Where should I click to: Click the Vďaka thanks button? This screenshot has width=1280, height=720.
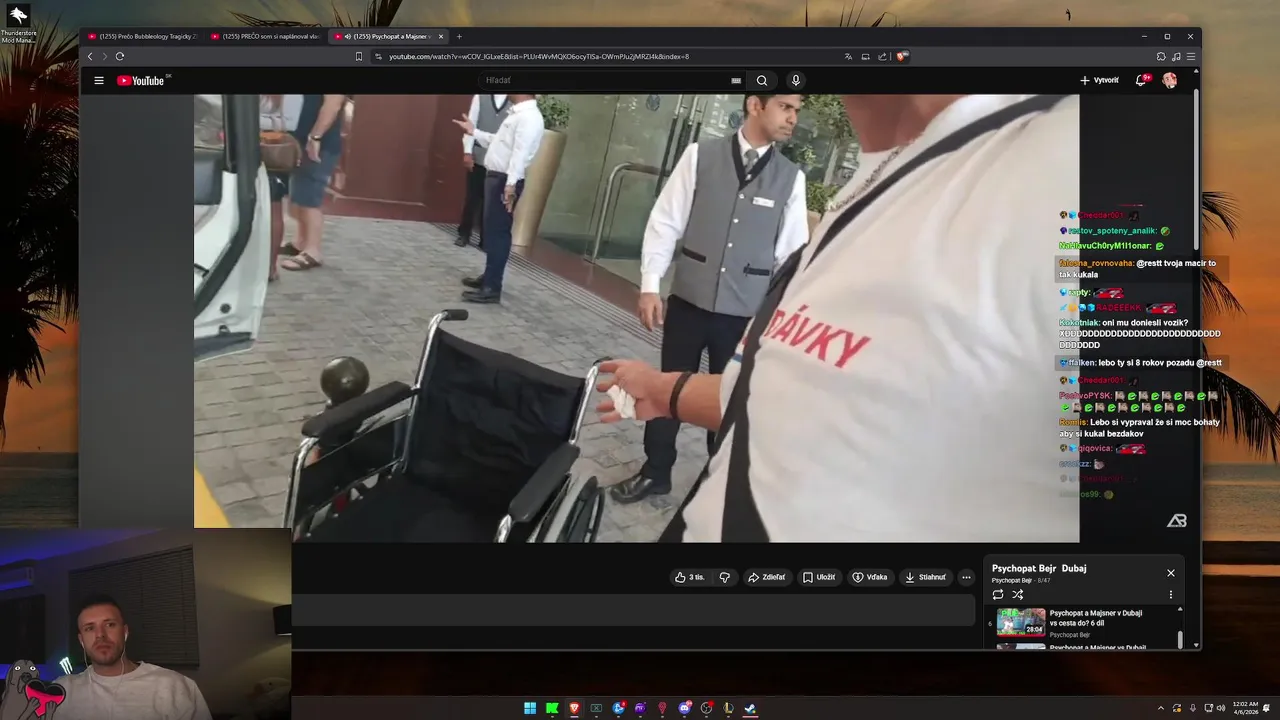[x=869, y=577]
